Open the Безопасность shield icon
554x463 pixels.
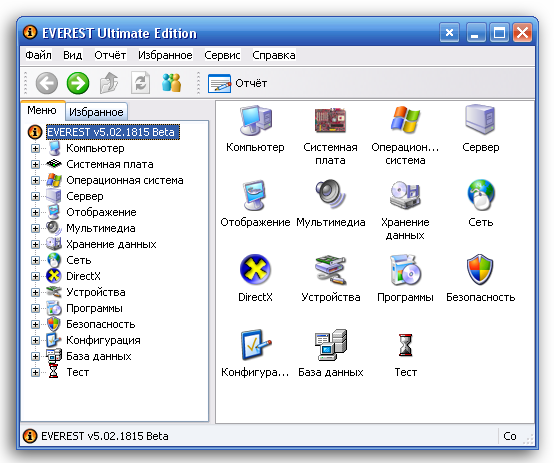(x=480, y=270)
